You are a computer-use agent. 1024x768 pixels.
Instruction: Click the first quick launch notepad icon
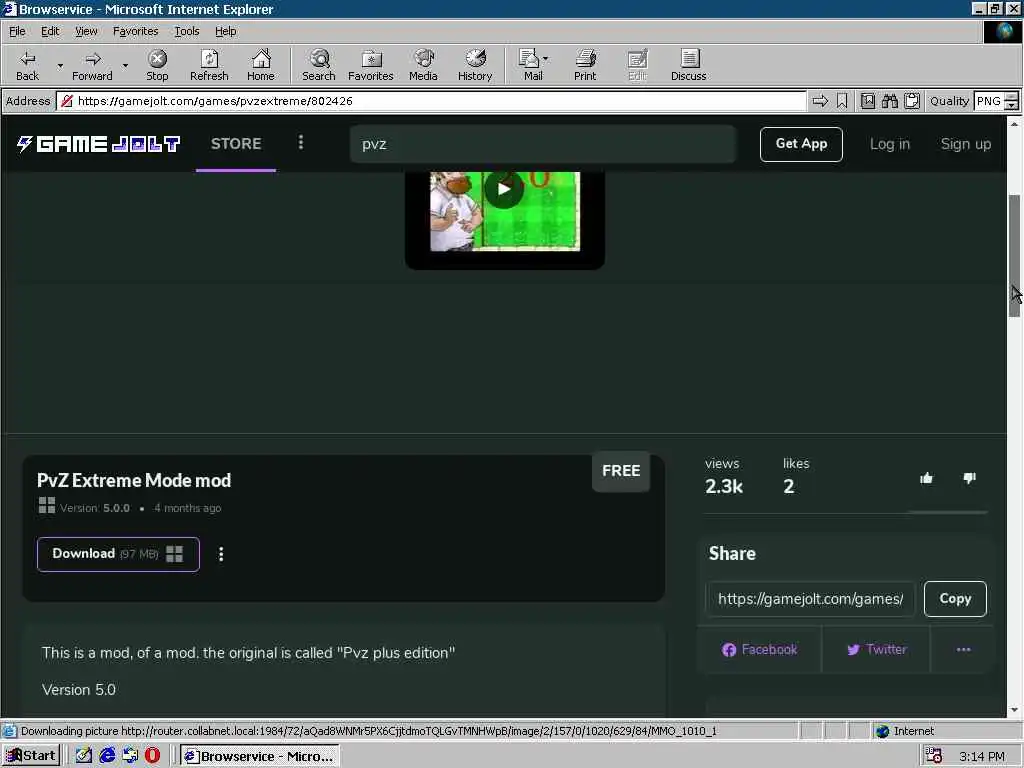tap(84, 756)
